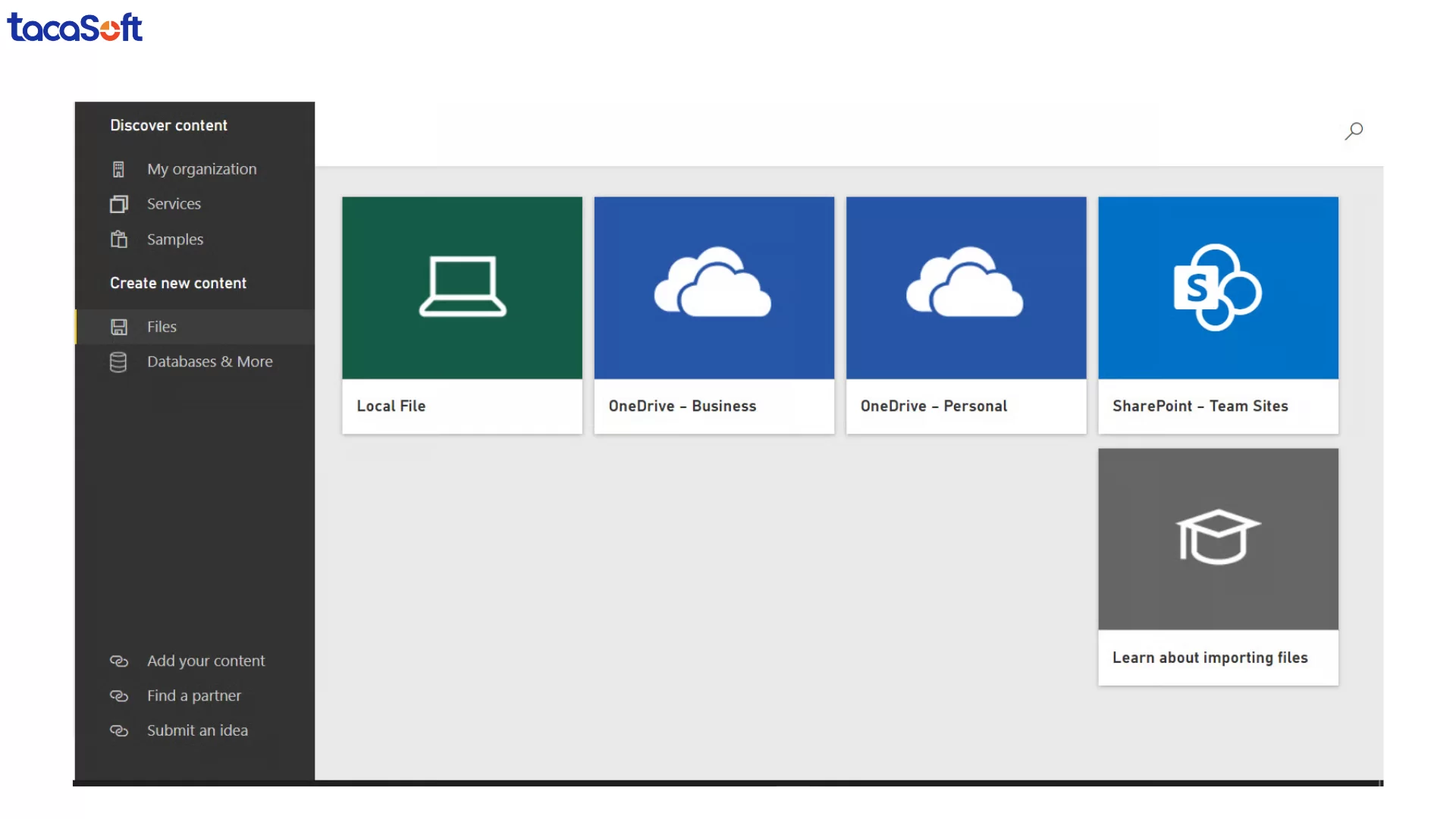Select Databases & More in the sidebar

point(210,362)
